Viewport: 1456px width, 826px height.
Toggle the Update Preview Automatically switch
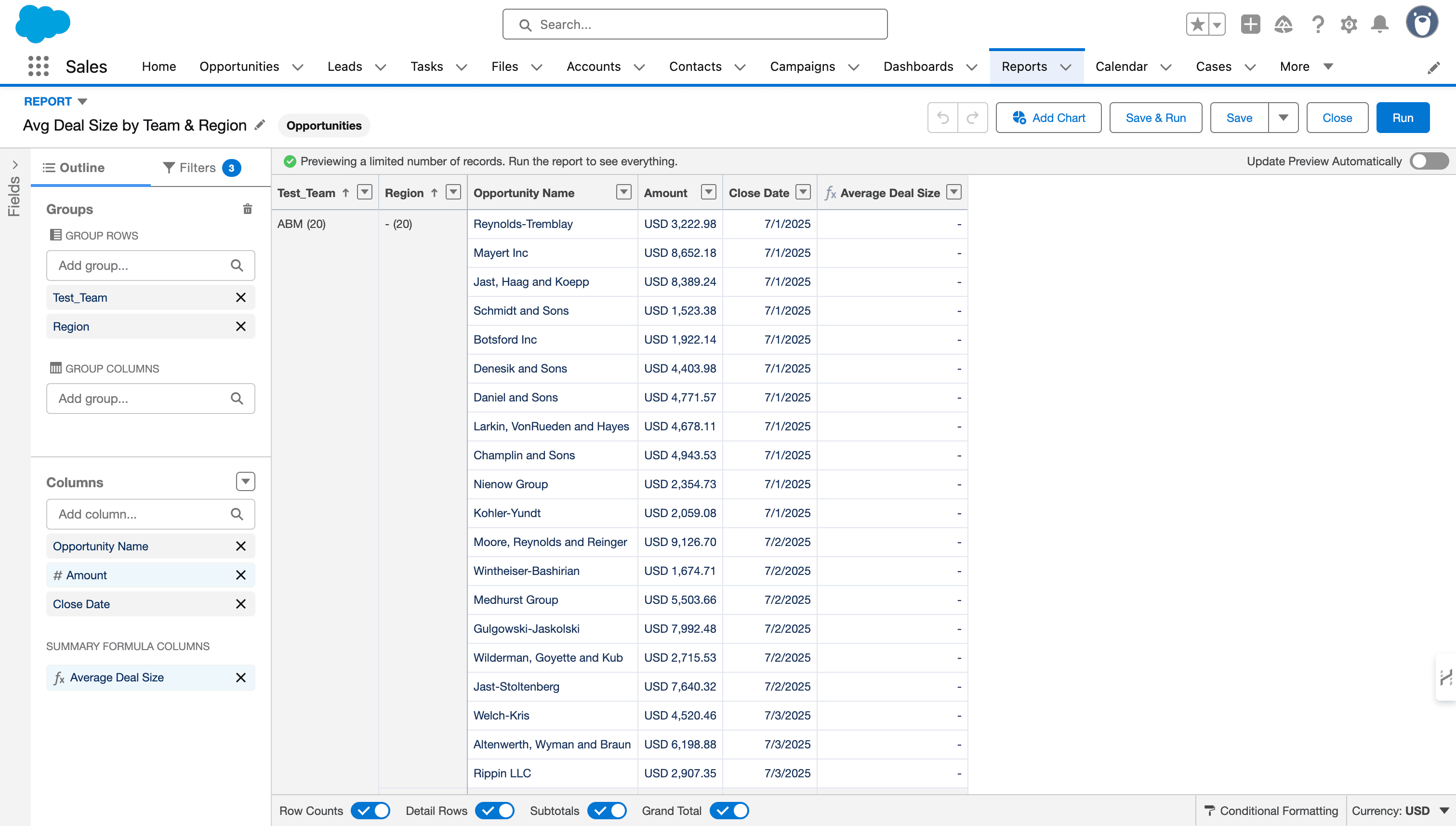pos(1429,161)
